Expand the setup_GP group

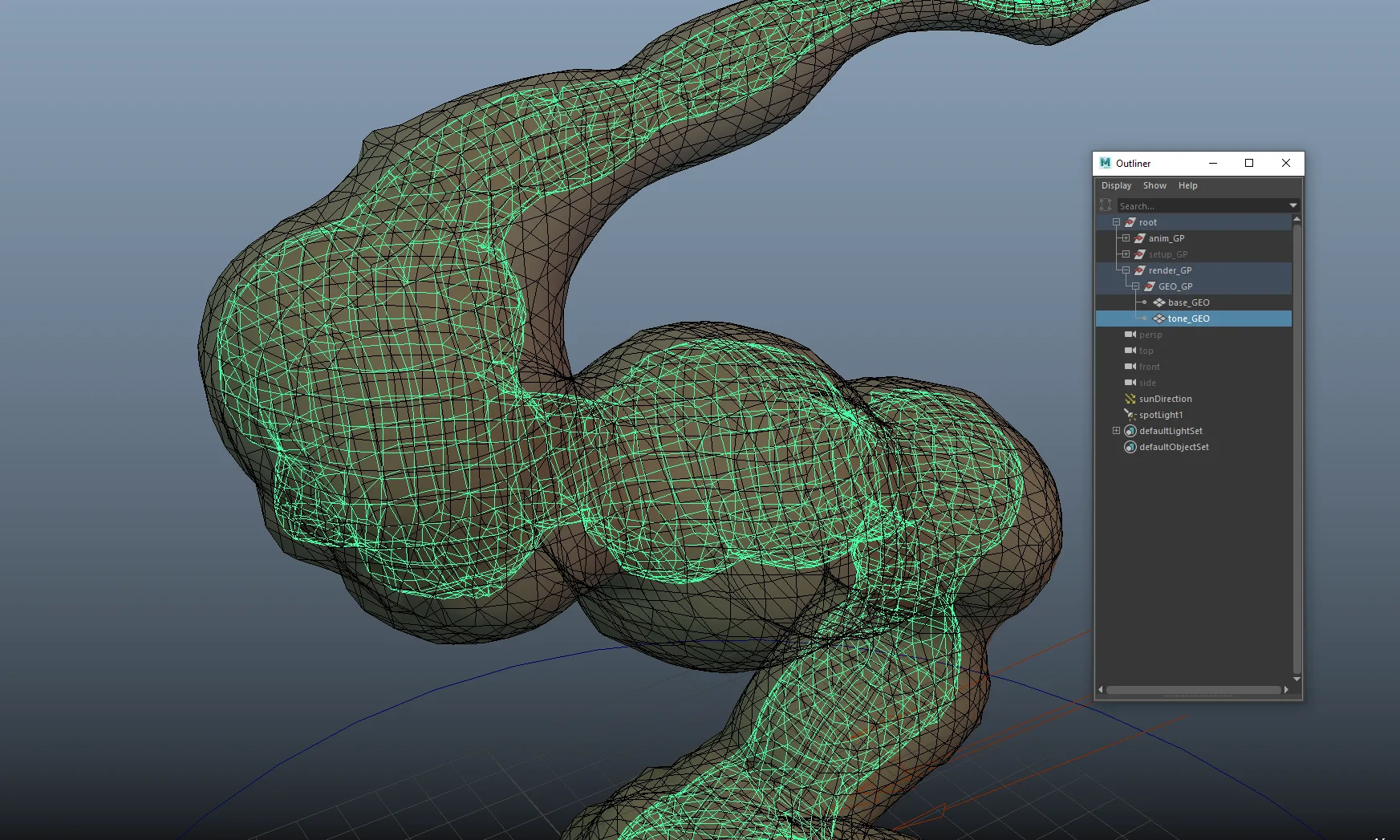click(x=1126, y=254)
